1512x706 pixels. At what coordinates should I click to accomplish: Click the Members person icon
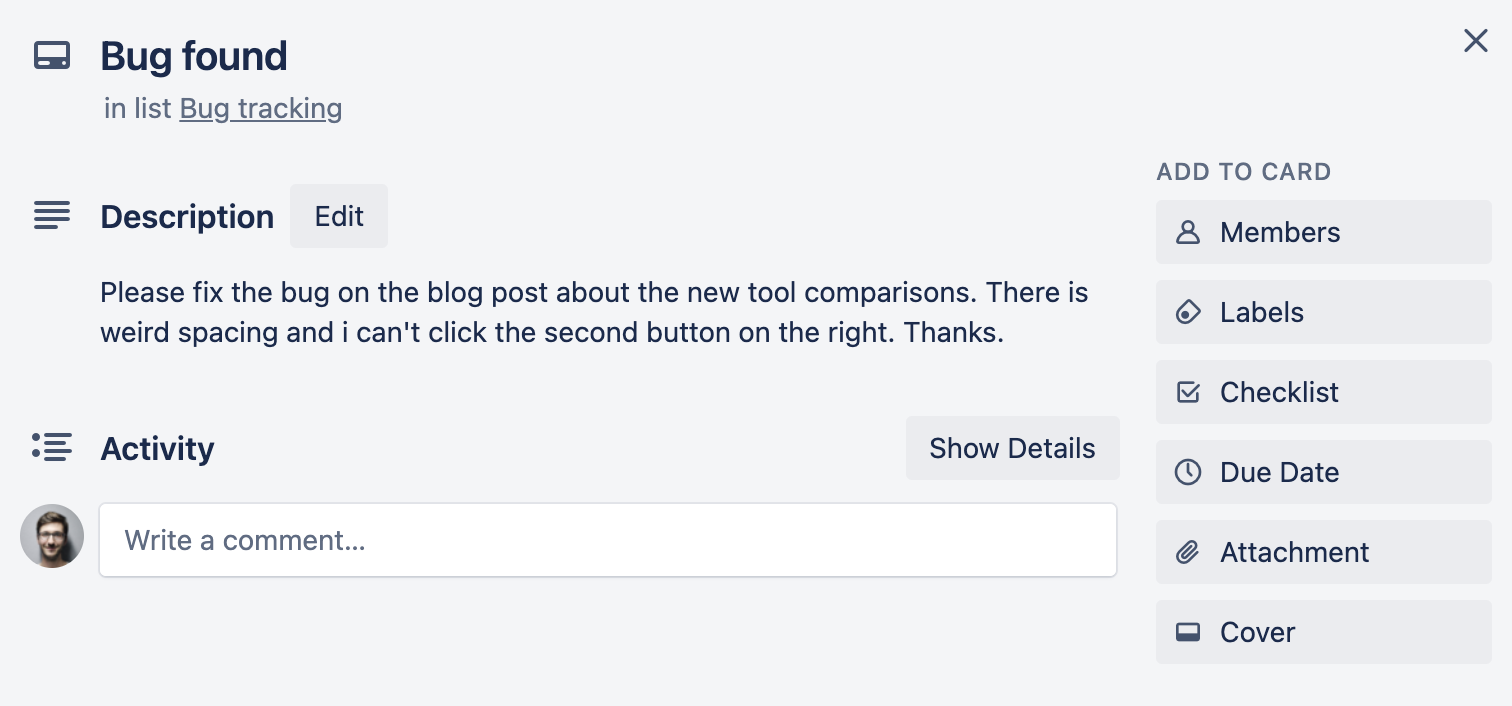tap(1188, 232)
